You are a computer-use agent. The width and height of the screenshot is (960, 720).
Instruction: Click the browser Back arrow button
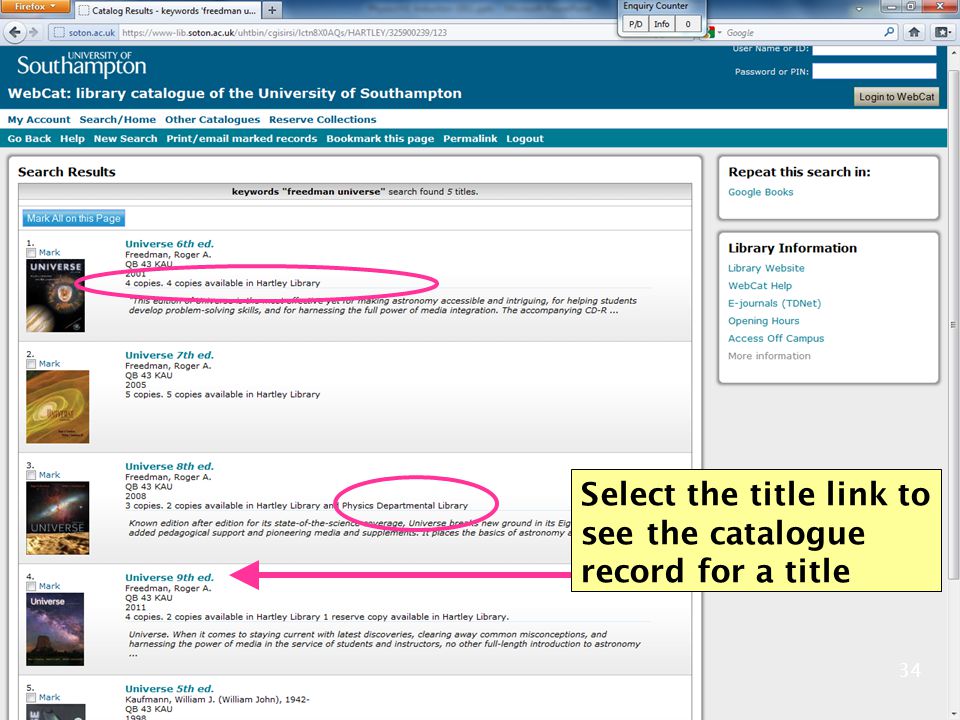(x=15, y=32)
